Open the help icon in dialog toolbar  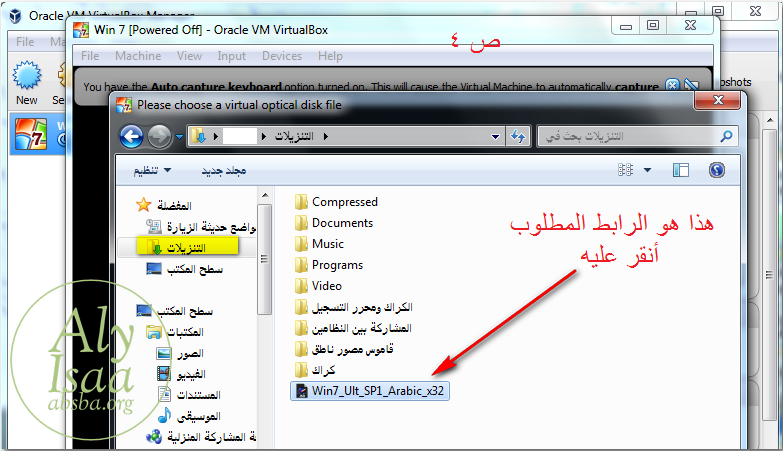point(716,170)
